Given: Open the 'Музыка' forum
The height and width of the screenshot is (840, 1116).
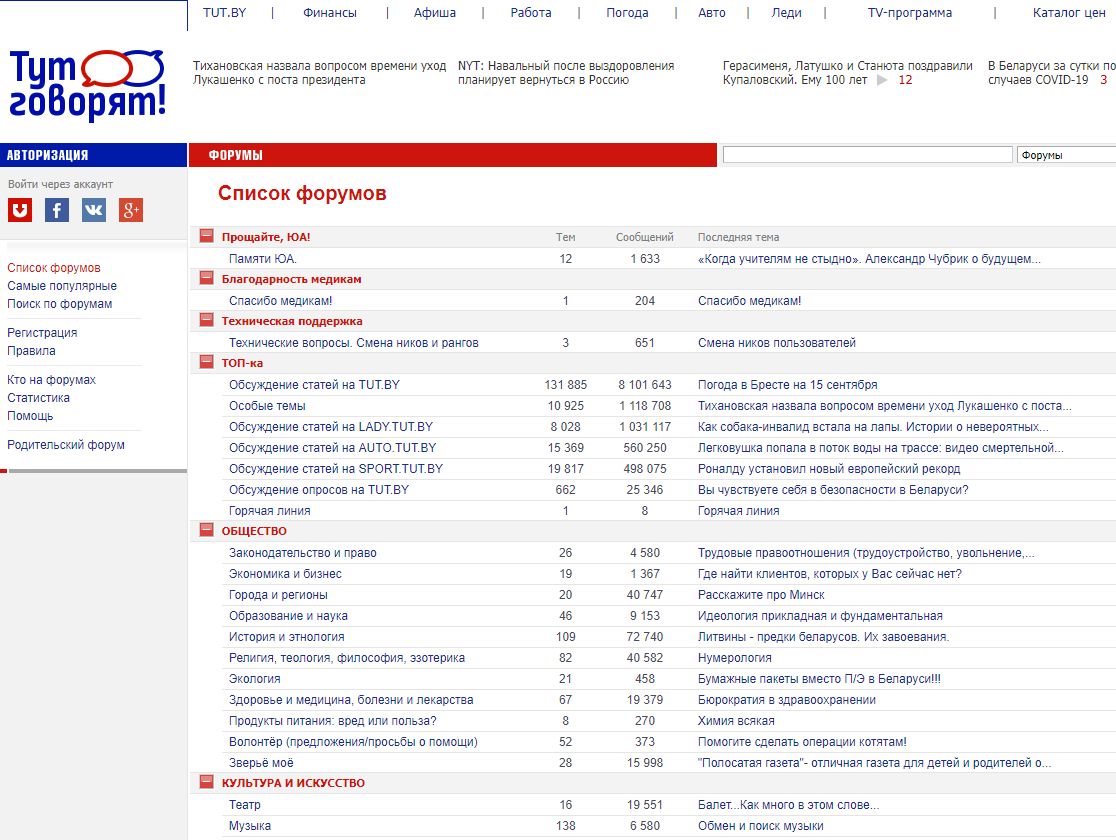Looking at the screenshot, I should pyautogui.click(x=249, y=826).
